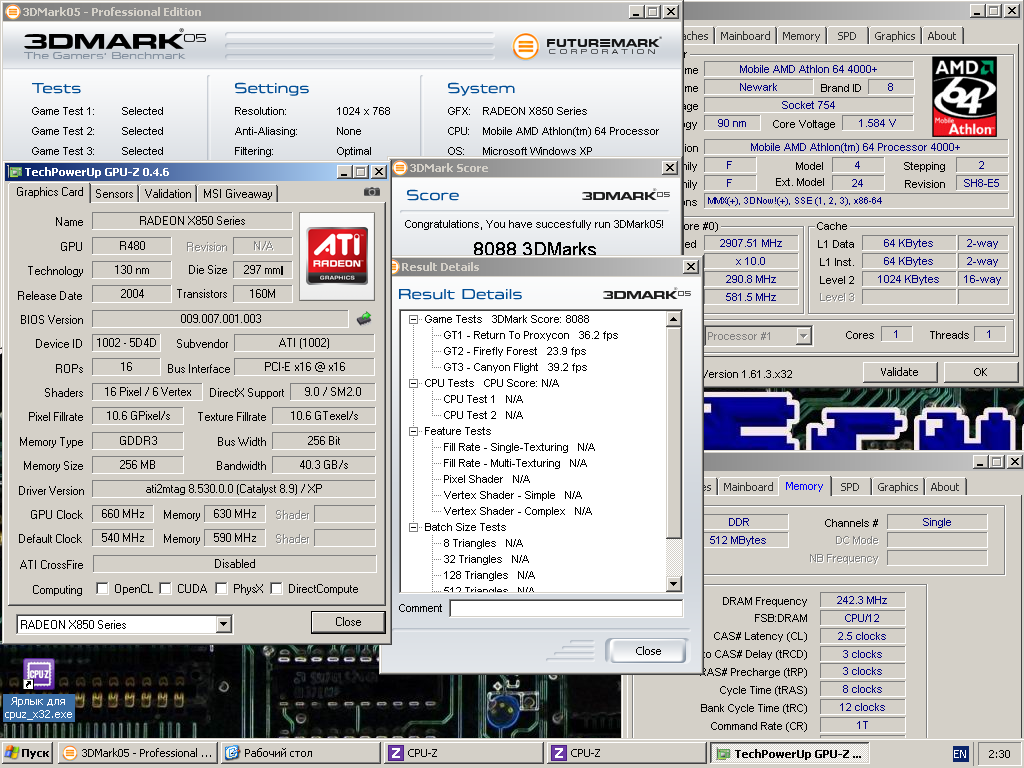Activate the first CPU-Z taskbar button
Viewport: 1024px width, 768px height.
tap(464, 753)
